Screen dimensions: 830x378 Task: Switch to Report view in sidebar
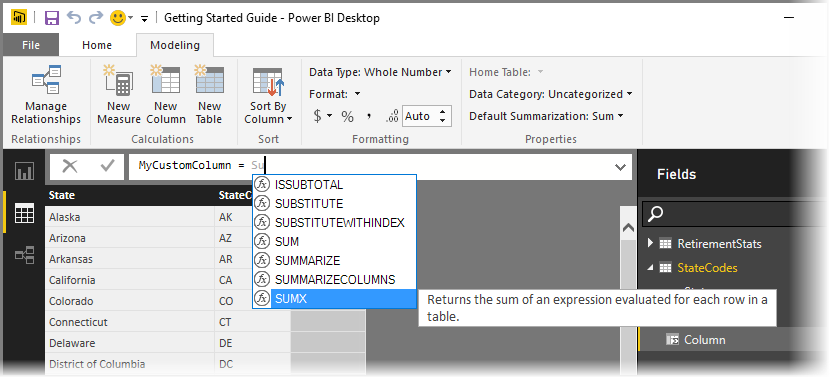point(24,170)
